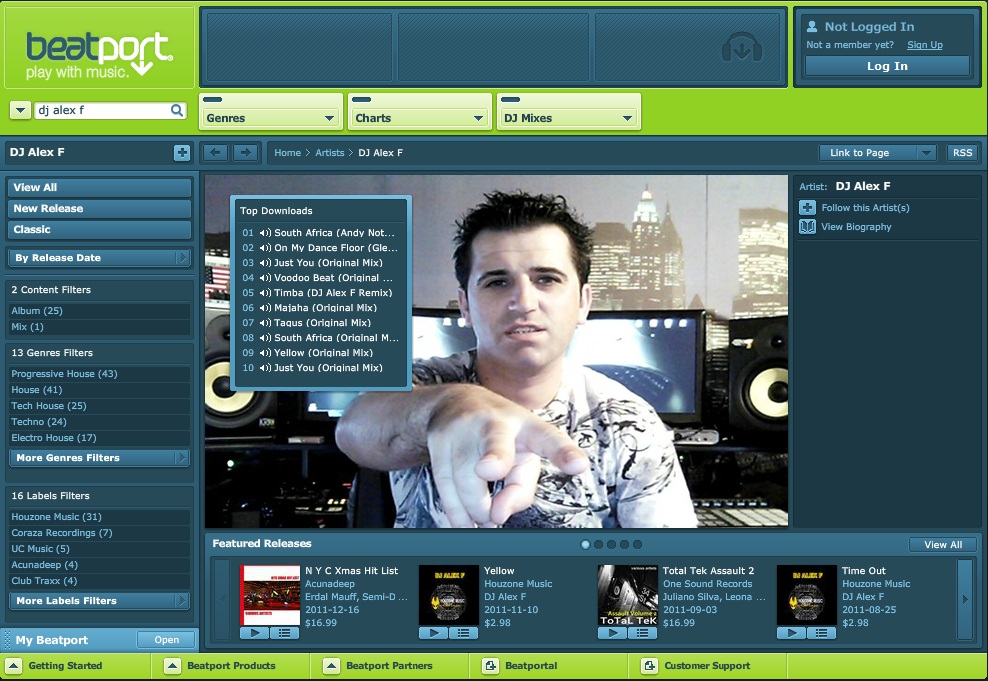The image size is (988, 681).
Task: Click the Log In button
Action: 887,66
